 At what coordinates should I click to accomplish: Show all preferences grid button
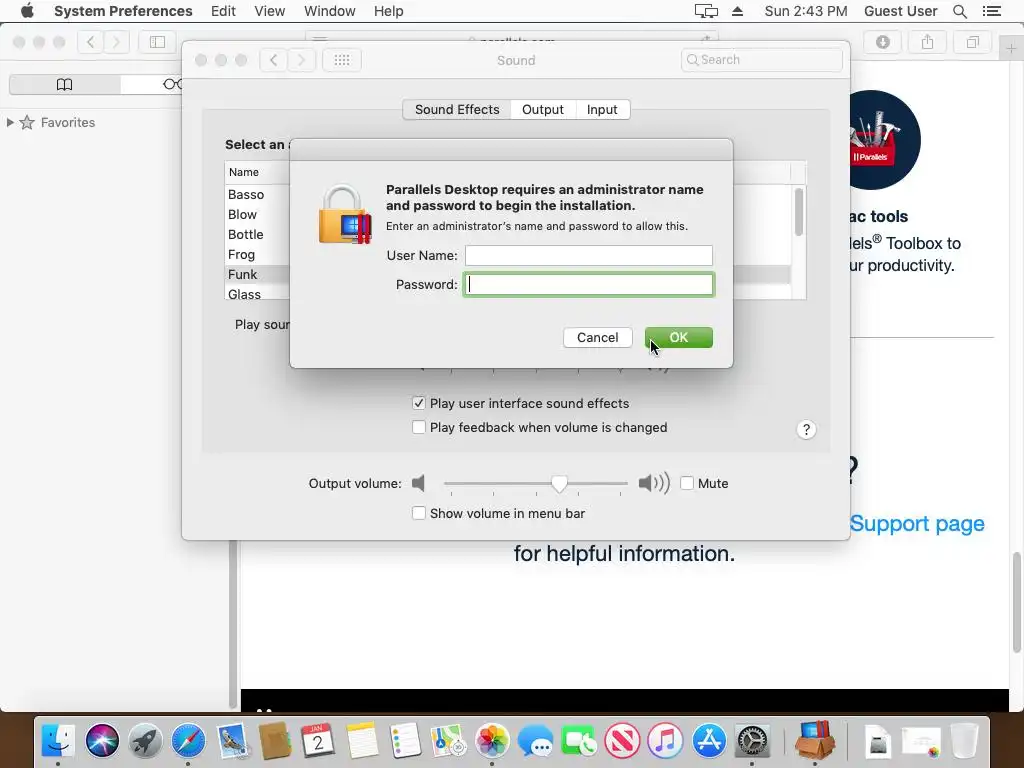point(342,60)
